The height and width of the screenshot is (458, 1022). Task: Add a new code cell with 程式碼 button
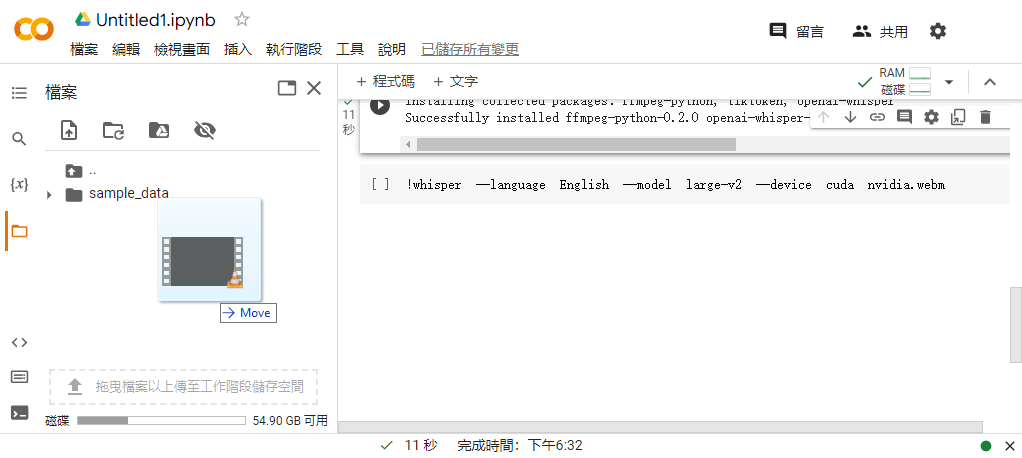click(385, 82)
